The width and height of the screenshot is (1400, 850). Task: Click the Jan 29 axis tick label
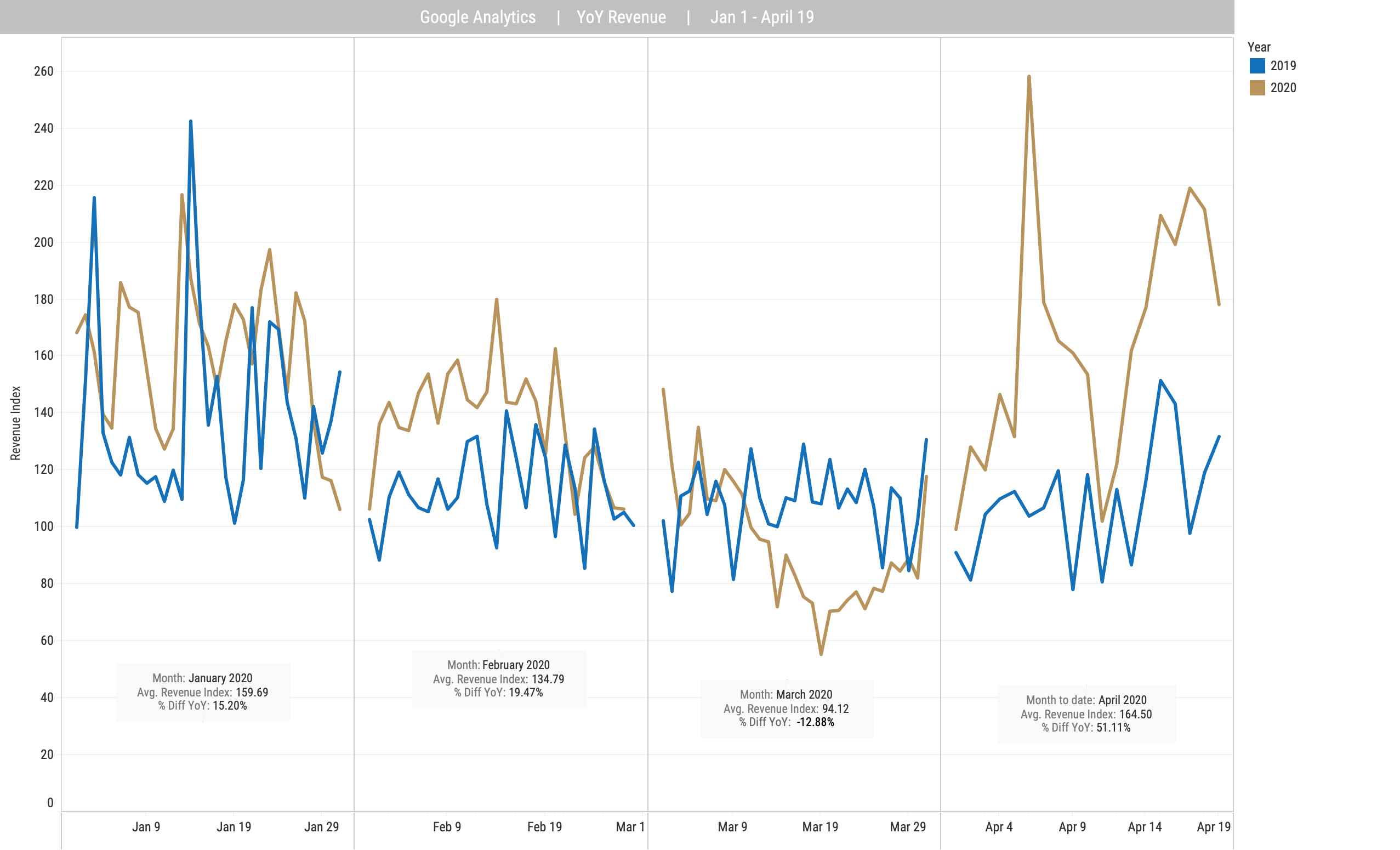pyautogui.click(x=322, y=828)
